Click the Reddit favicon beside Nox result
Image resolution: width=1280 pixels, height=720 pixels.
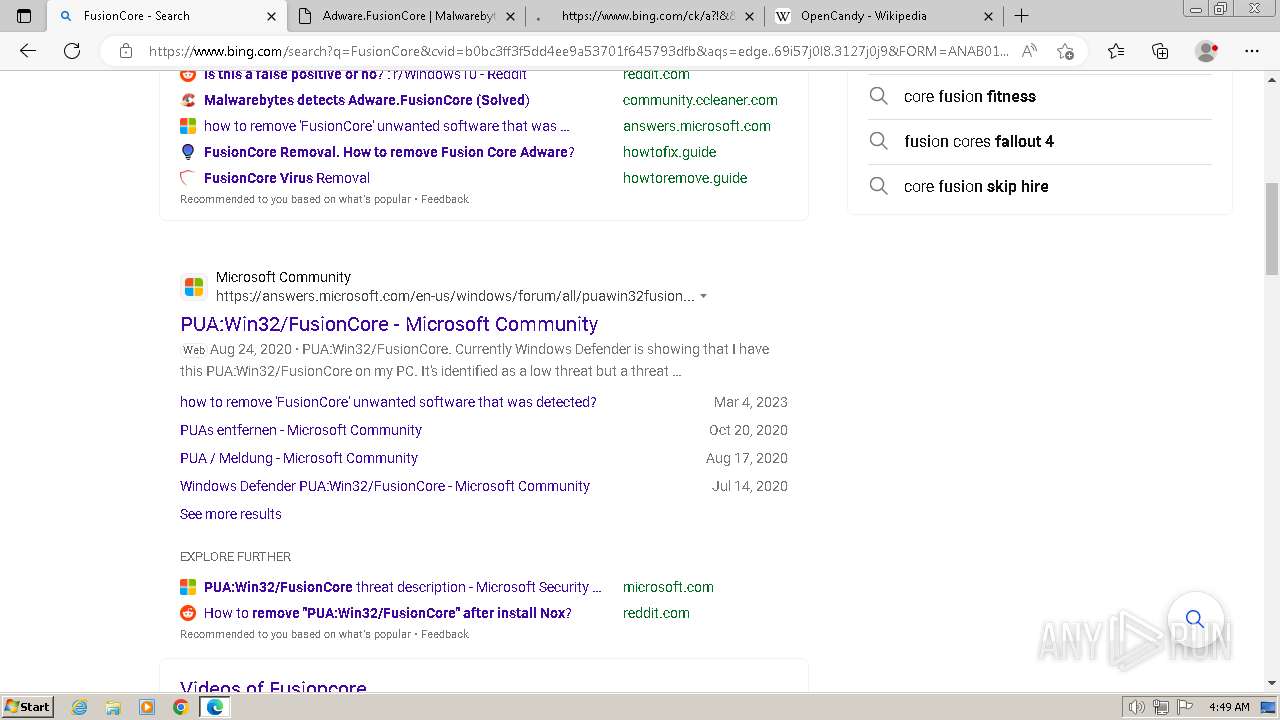188,613
